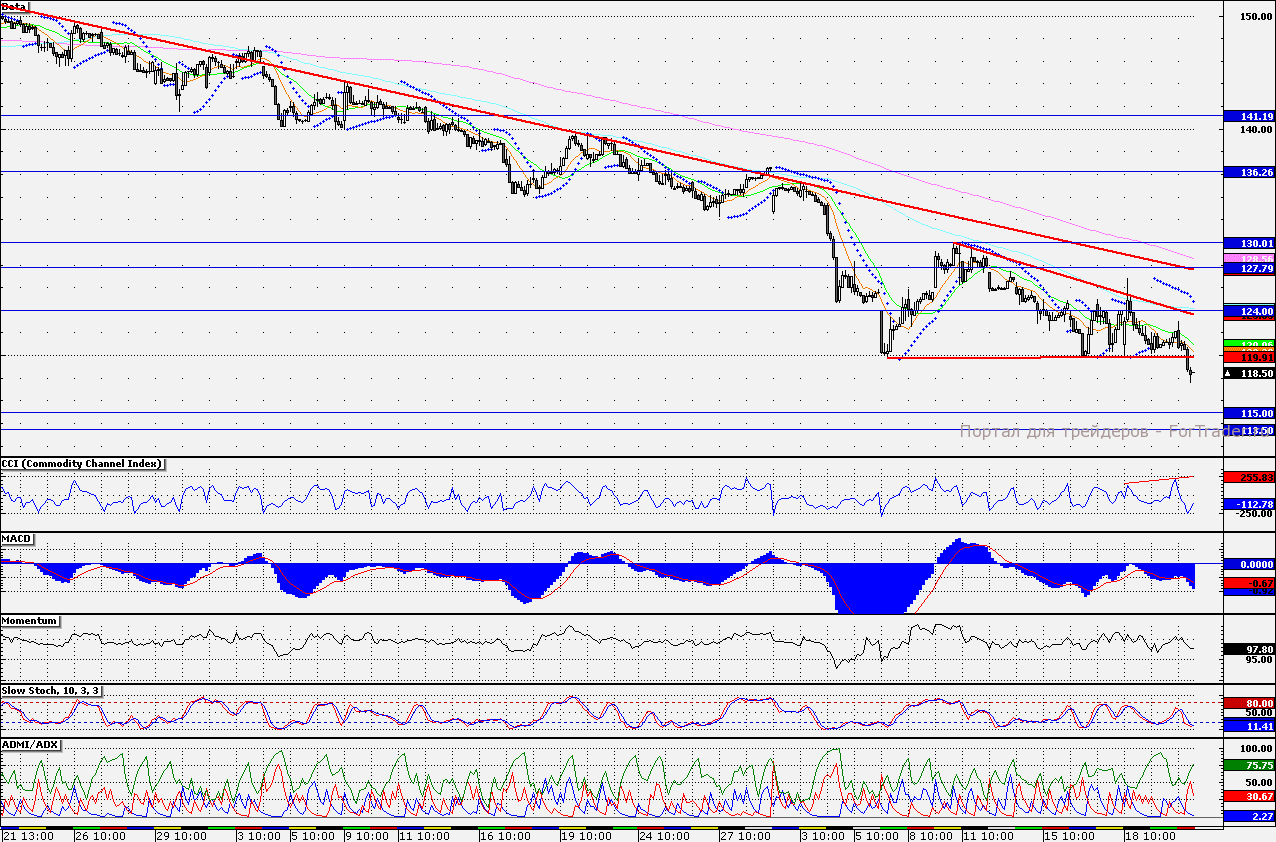Select the '16 10:00' time axis marker

[x=503, y=834]
